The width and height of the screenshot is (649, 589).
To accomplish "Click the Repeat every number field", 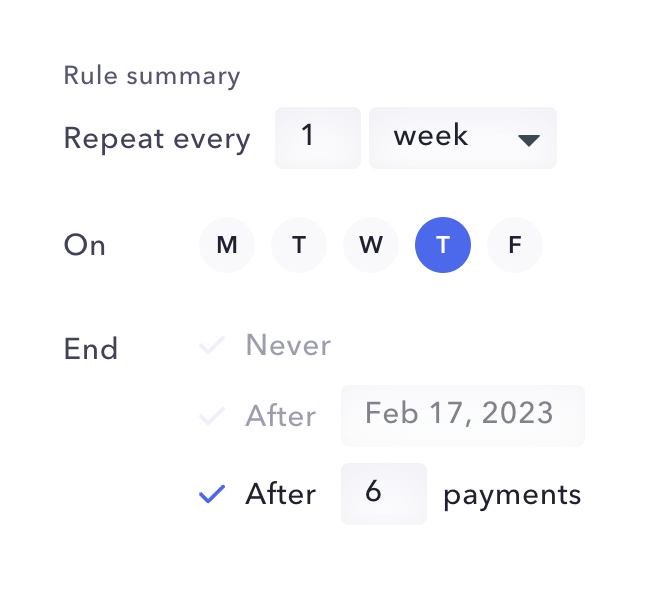I will pos(317,138).
